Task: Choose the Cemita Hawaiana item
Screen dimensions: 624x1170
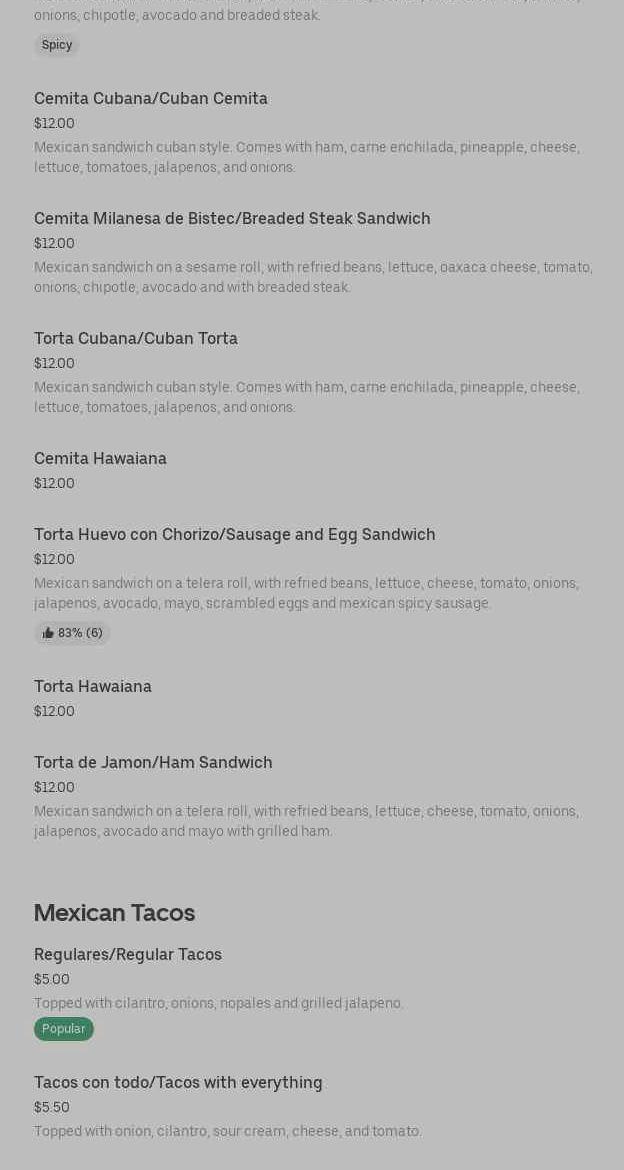Action: coord(100,458)
